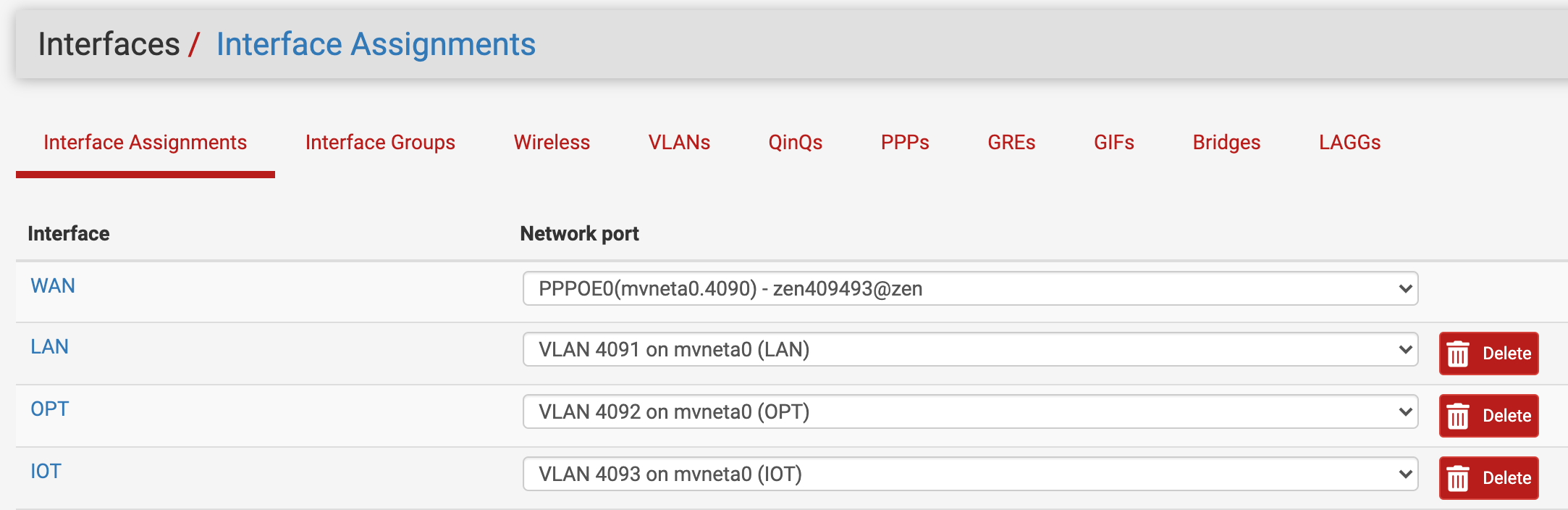Expand the IOT network port dropdown
The width and height of the screenshot is (1568, 510).
point(970,474)
